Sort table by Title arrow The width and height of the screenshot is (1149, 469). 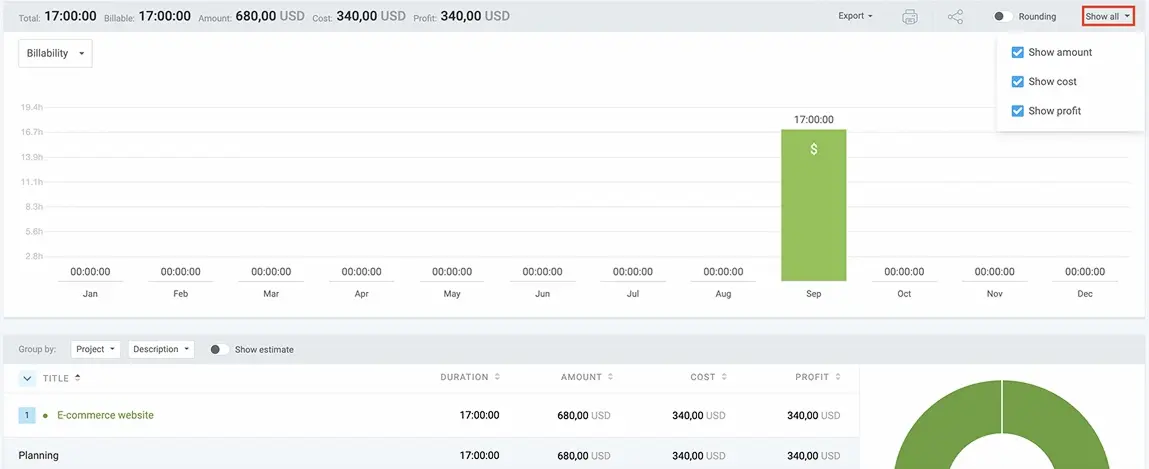78,378
